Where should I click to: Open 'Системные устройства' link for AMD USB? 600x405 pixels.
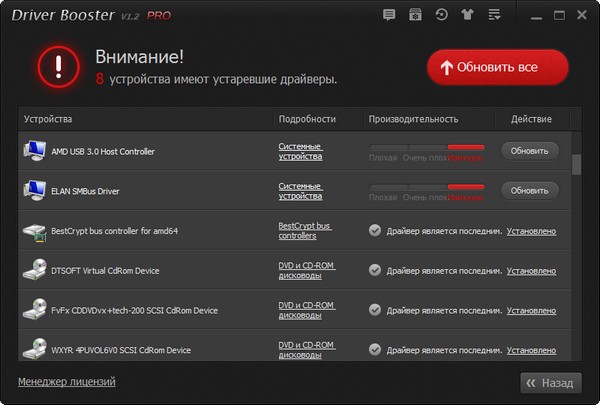(x=300, y=151)
